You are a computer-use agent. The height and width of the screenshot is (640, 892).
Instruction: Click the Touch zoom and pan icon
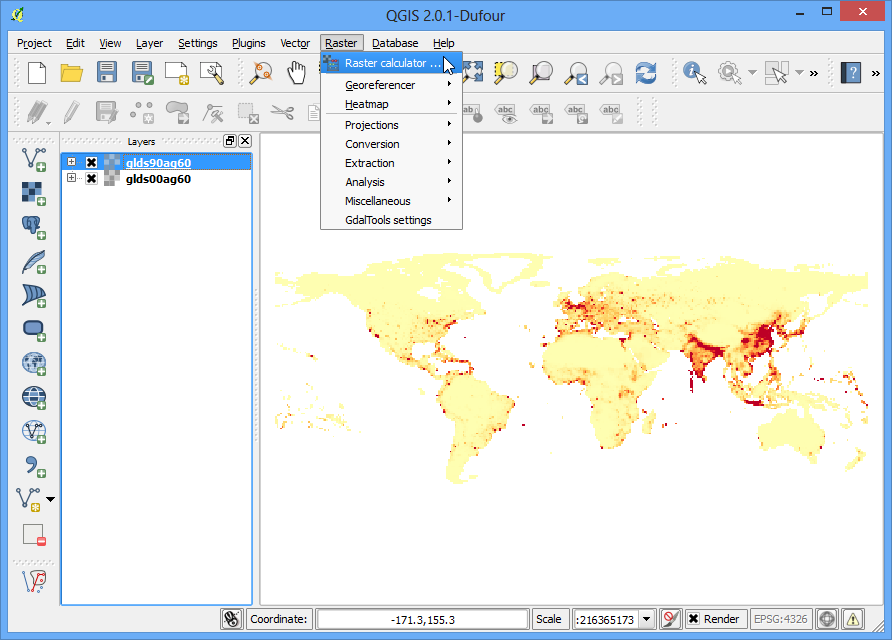point(262,73)
